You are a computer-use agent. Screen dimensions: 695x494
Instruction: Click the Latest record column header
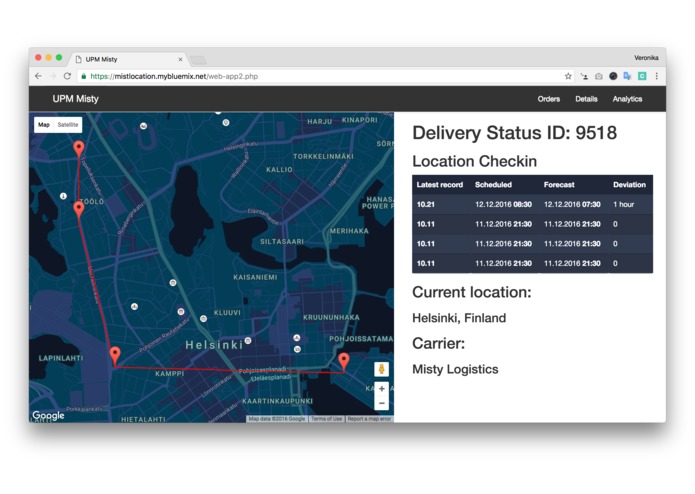click(x=439, y=185)
